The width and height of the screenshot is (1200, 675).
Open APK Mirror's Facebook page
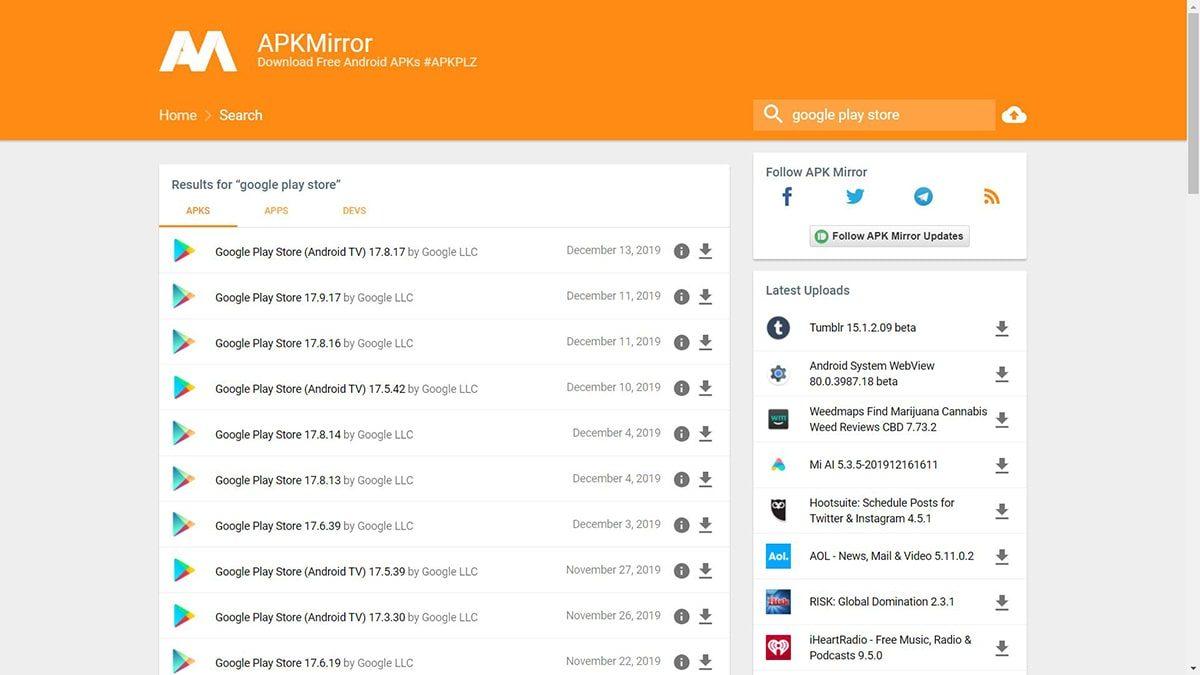pos(786,196)
